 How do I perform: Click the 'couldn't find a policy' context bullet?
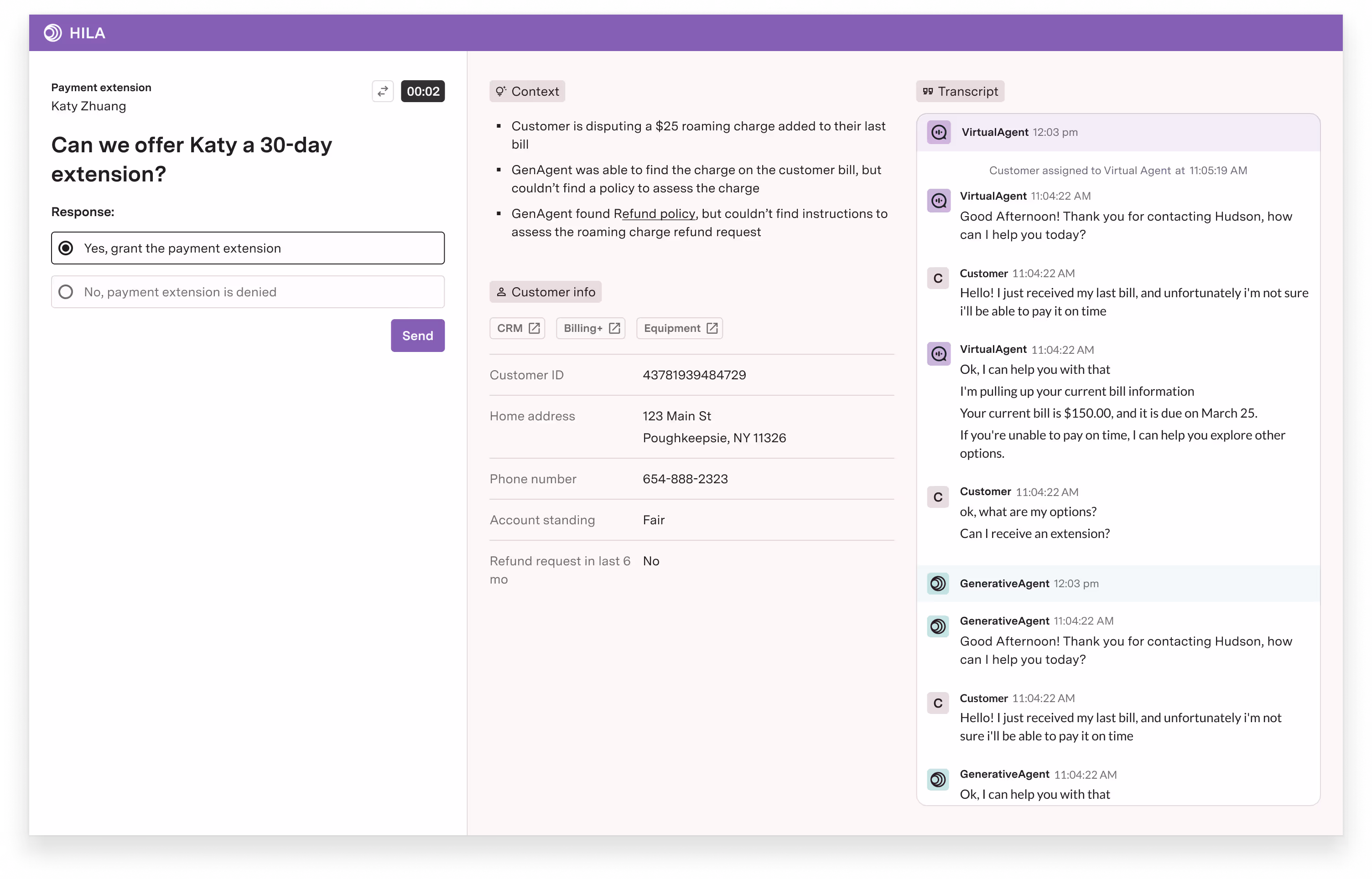(696, 179)
